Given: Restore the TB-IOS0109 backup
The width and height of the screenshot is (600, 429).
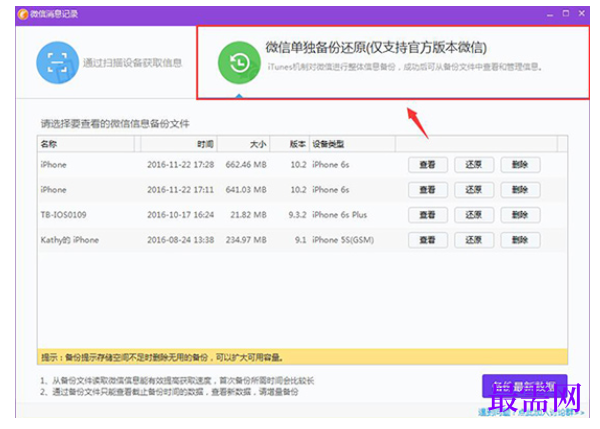Looking at the screenshot, I should coord(474,215).
